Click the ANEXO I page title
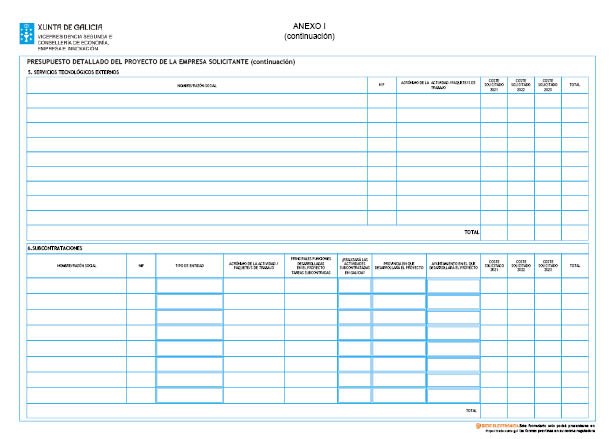 309,25
